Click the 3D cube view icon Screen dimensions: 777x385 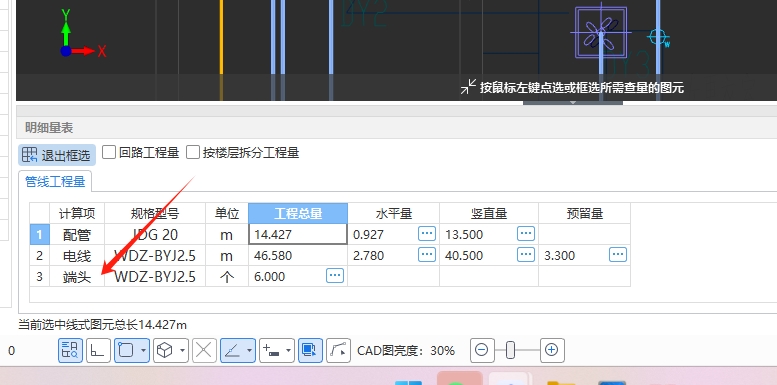[165, 350]
